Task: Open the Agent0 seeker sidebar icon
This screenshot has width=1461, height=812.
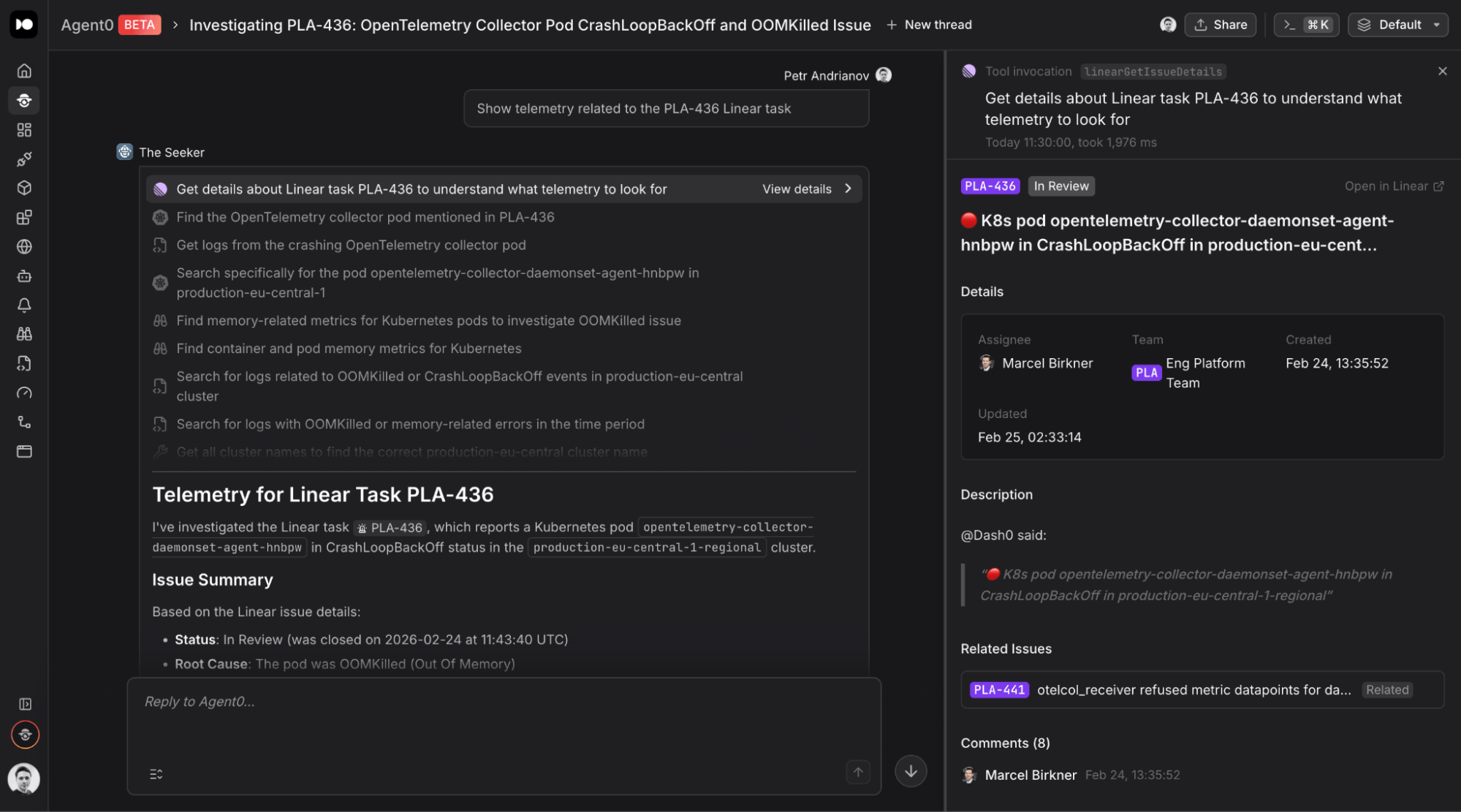Action: click(24, 100)
